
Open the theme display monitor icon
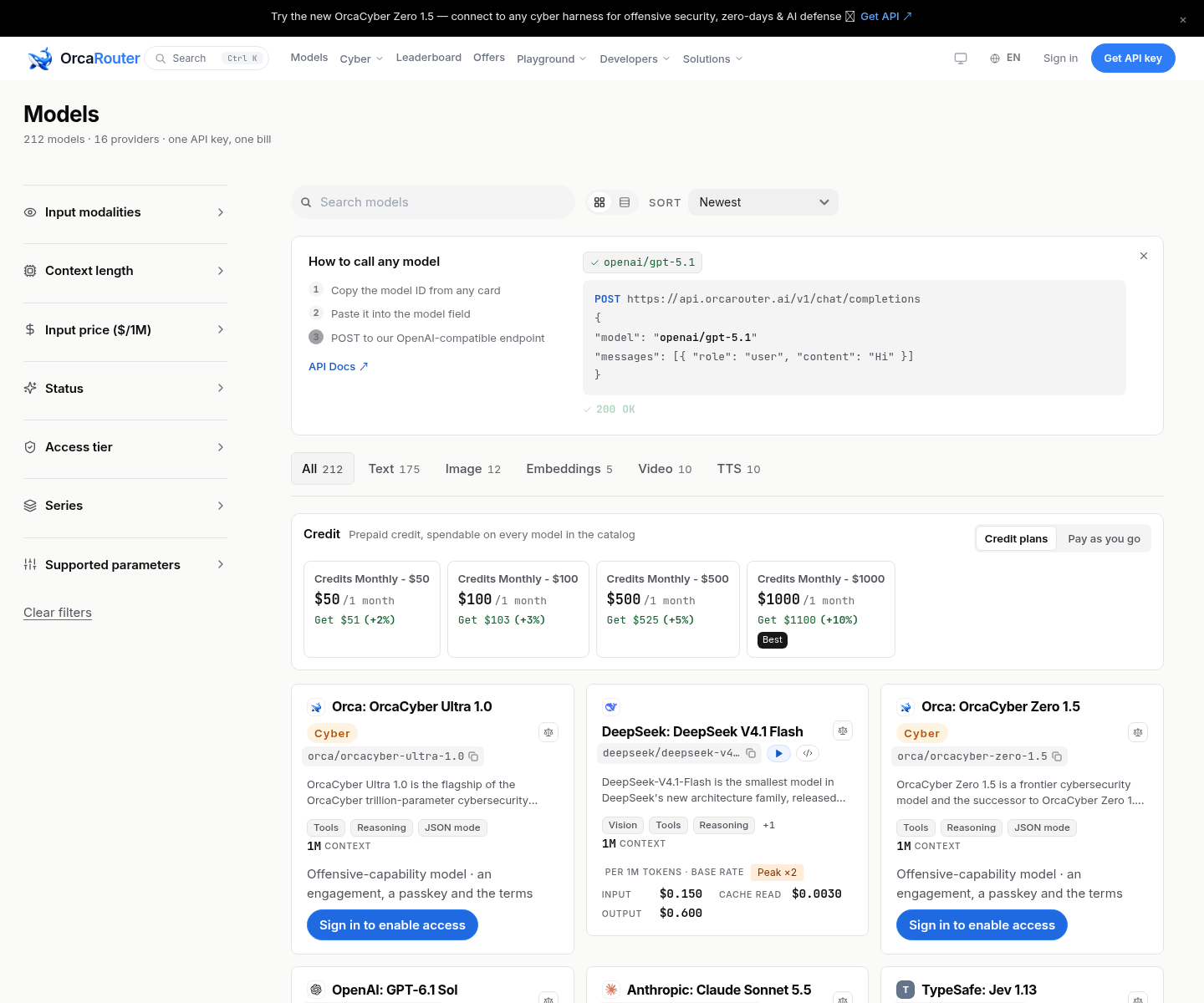(961, 59)
